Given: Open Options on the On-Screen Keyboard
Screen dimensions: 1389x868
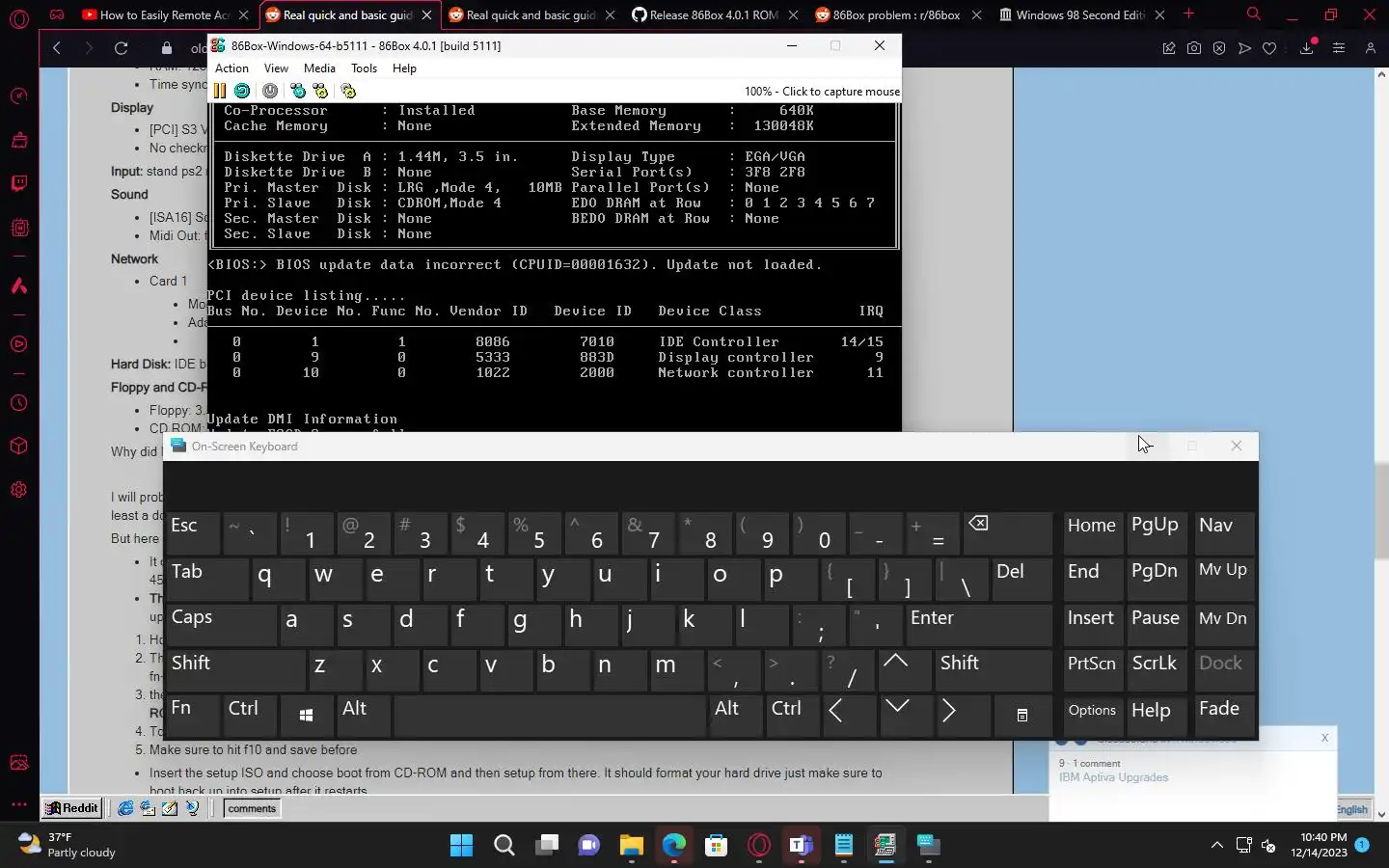Looking at the screenshot, I should click(x=1092, y=717).
